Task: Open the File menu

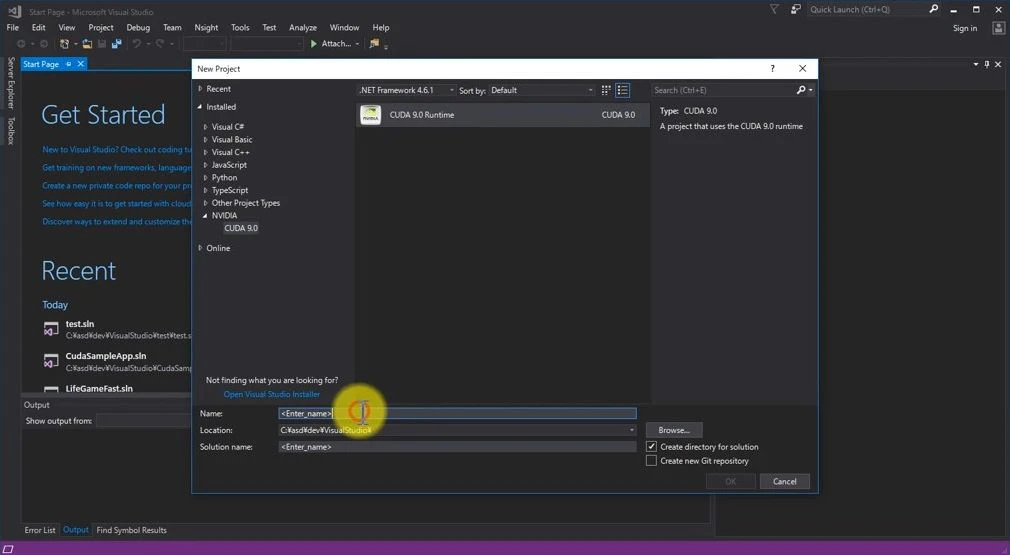Action: [12, 27]
